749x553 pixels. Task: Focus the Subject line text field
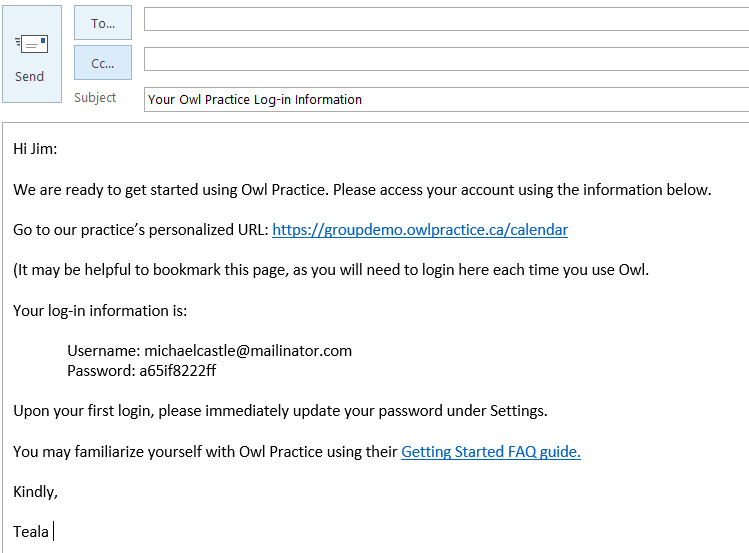(x=445, y=99)
